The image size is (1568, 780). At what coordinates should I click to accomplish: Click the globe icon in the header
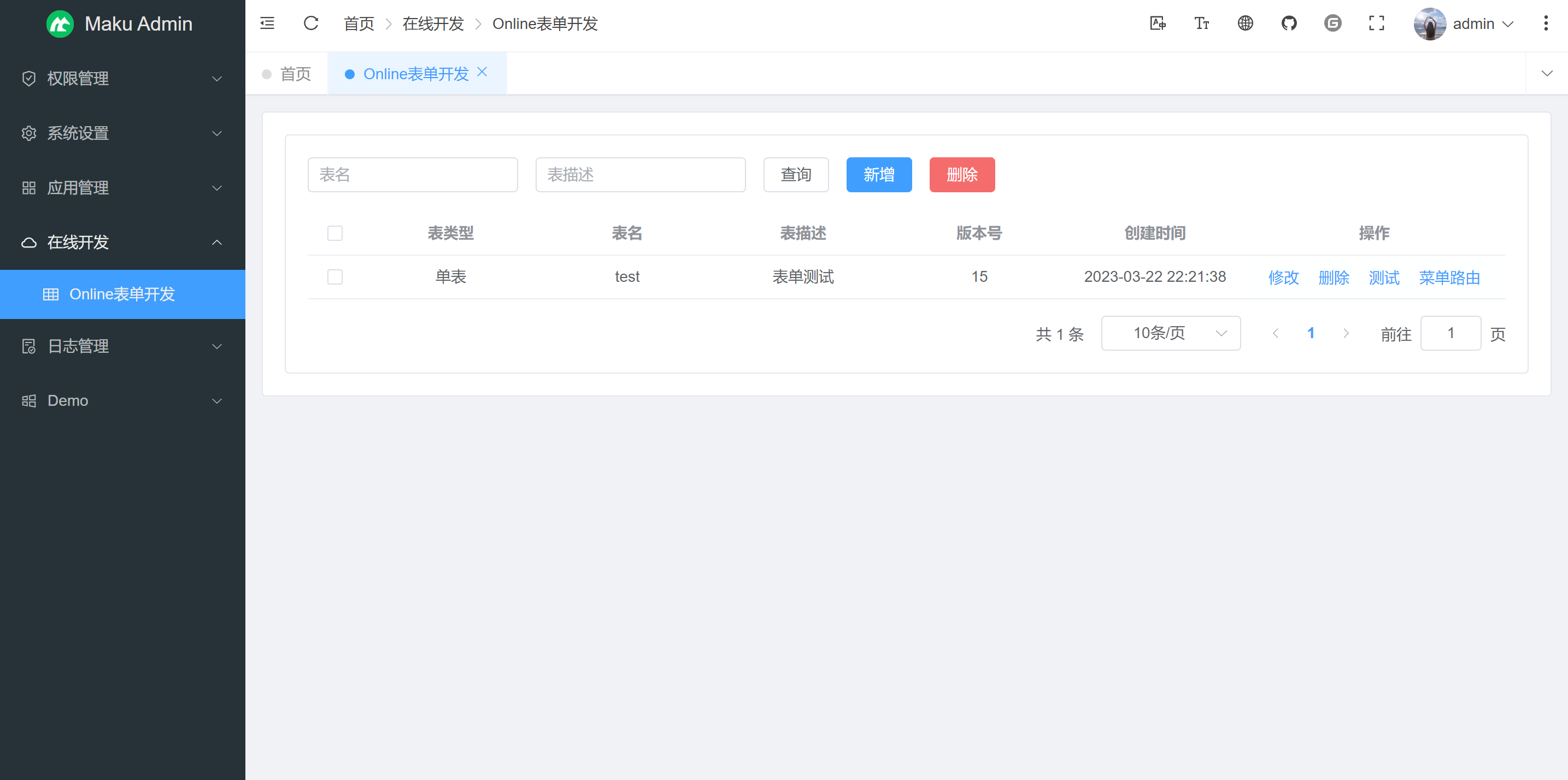click(1246, 23)
